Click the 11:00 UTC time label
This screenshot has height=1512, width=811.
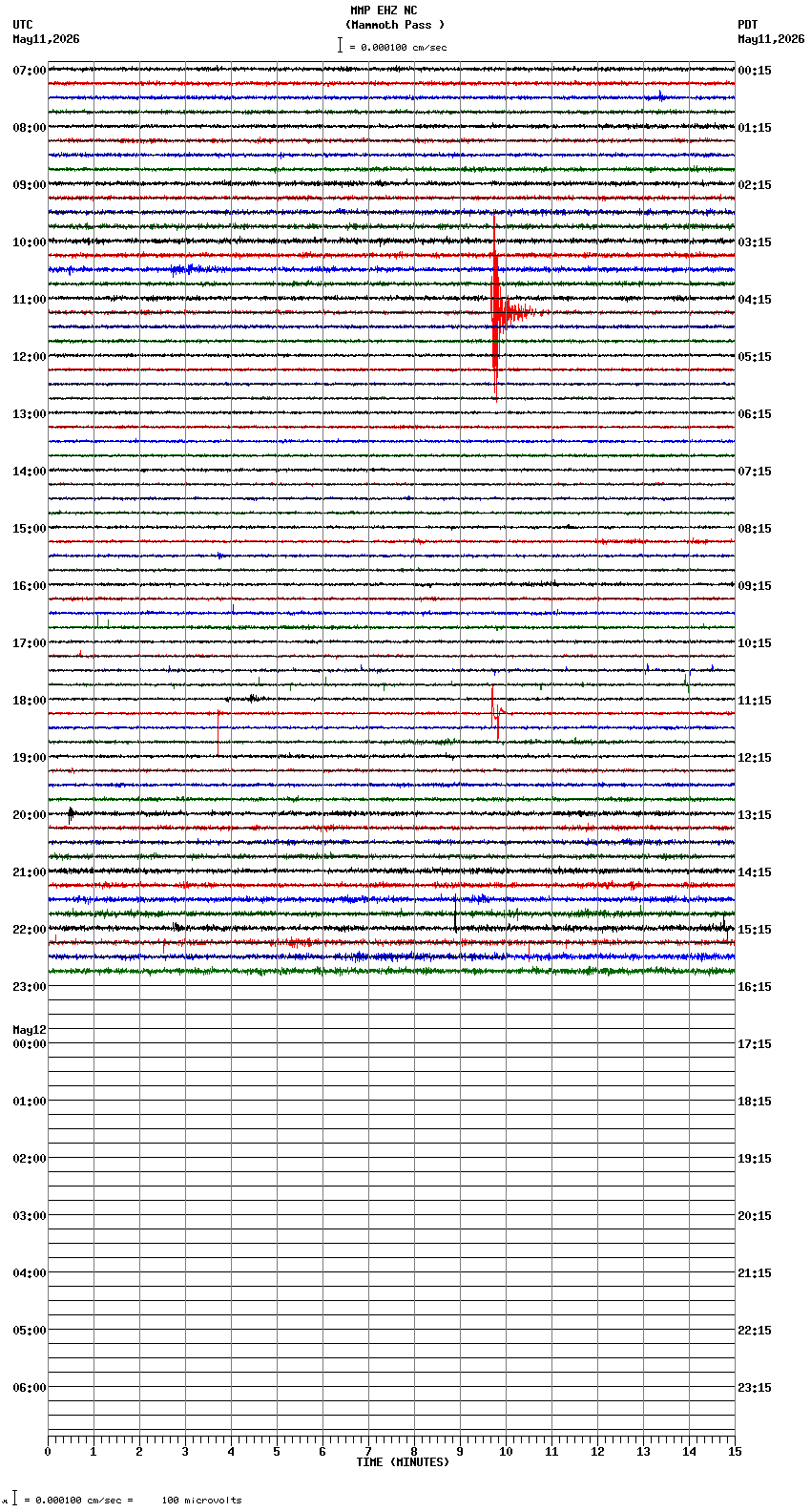30,300
